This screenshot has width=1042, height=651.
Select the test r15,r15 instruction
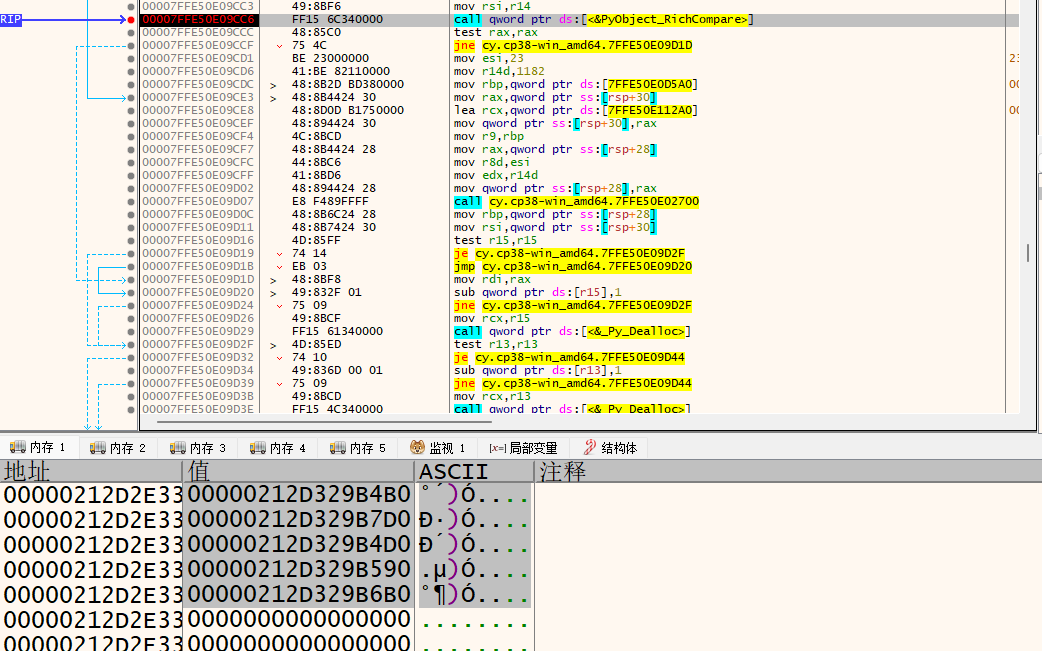pos(496,240)
